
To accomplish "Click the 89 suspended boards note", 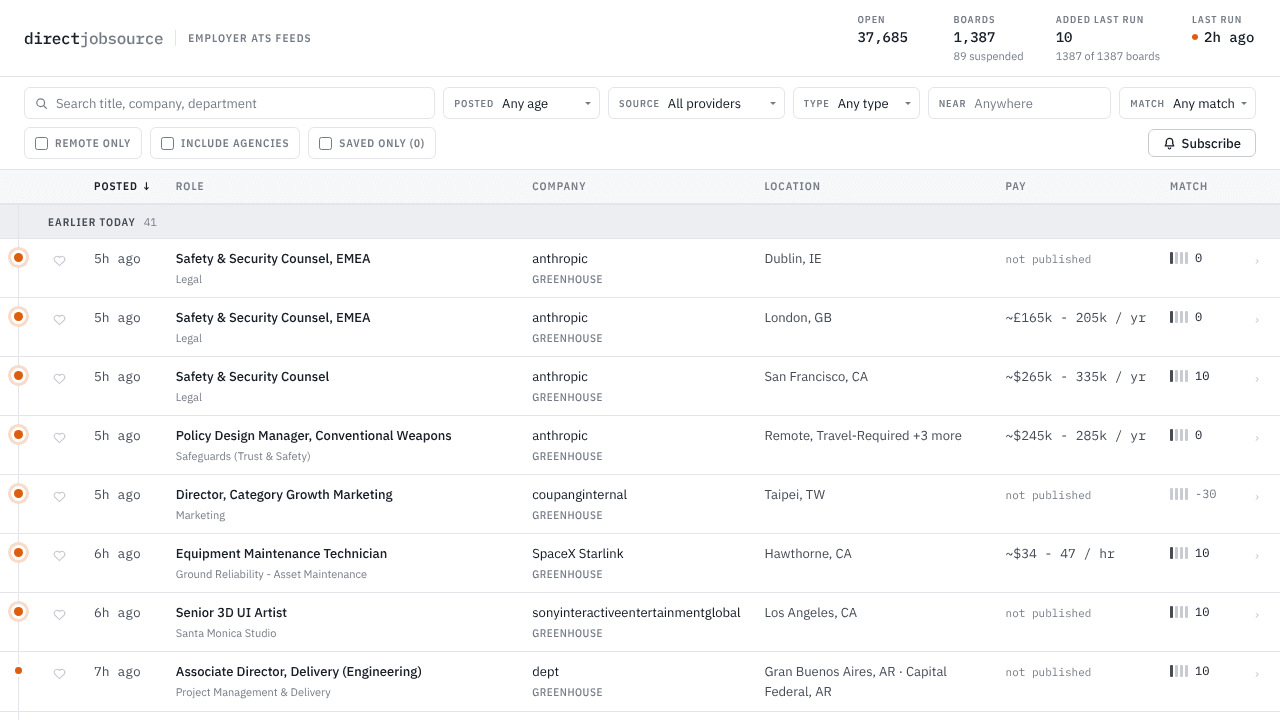I will [x=988, y=57].
